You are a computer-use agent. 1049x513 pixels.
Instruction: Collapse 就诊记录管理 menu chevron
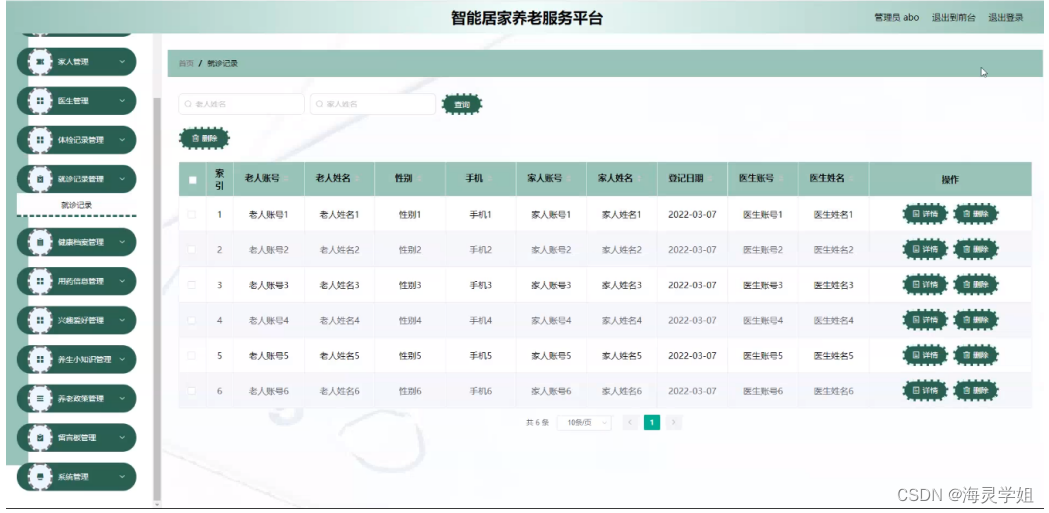pos(122,179)
